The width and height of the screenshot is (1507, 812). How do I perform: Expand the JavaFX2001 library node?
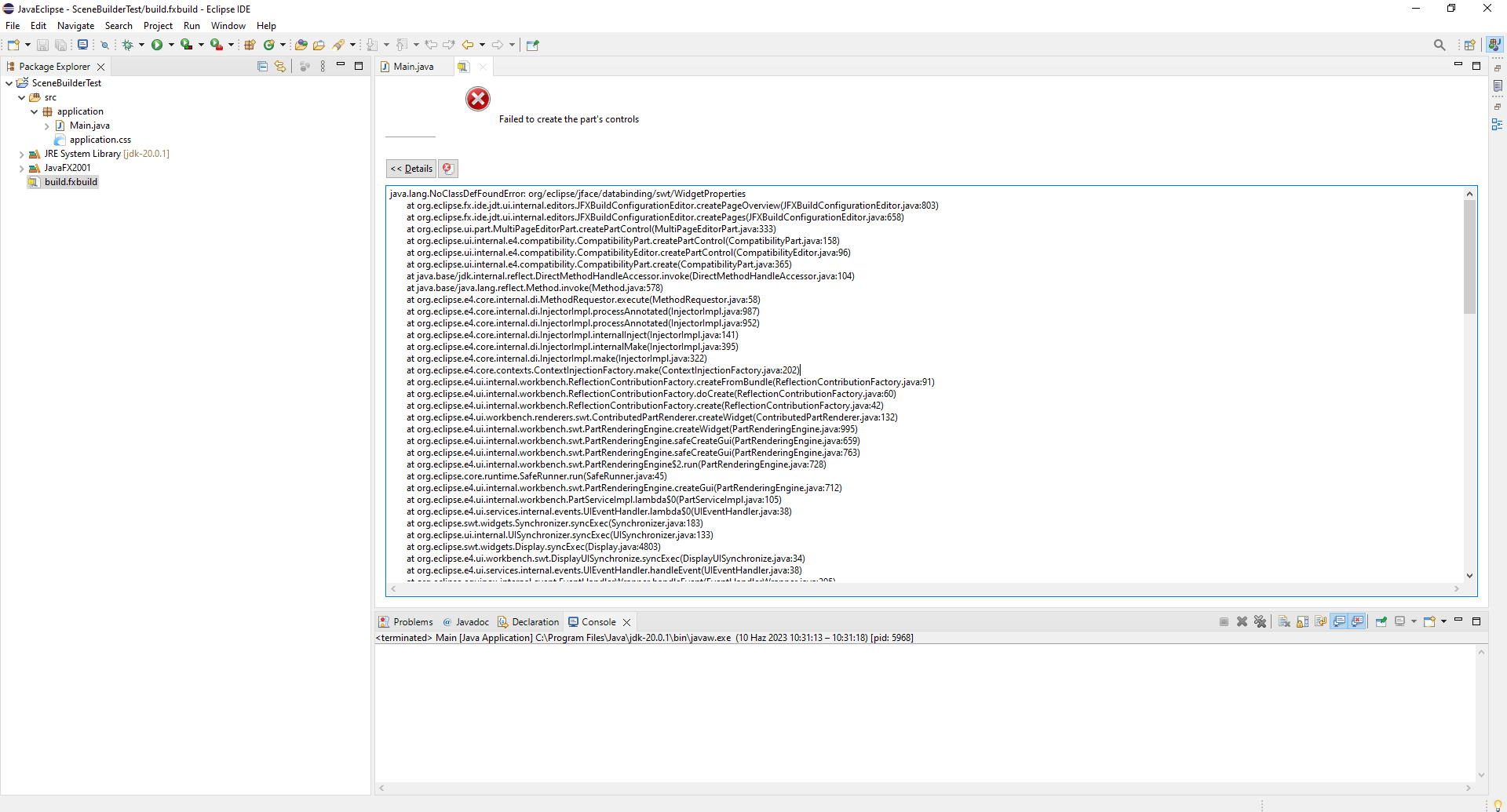21,168
